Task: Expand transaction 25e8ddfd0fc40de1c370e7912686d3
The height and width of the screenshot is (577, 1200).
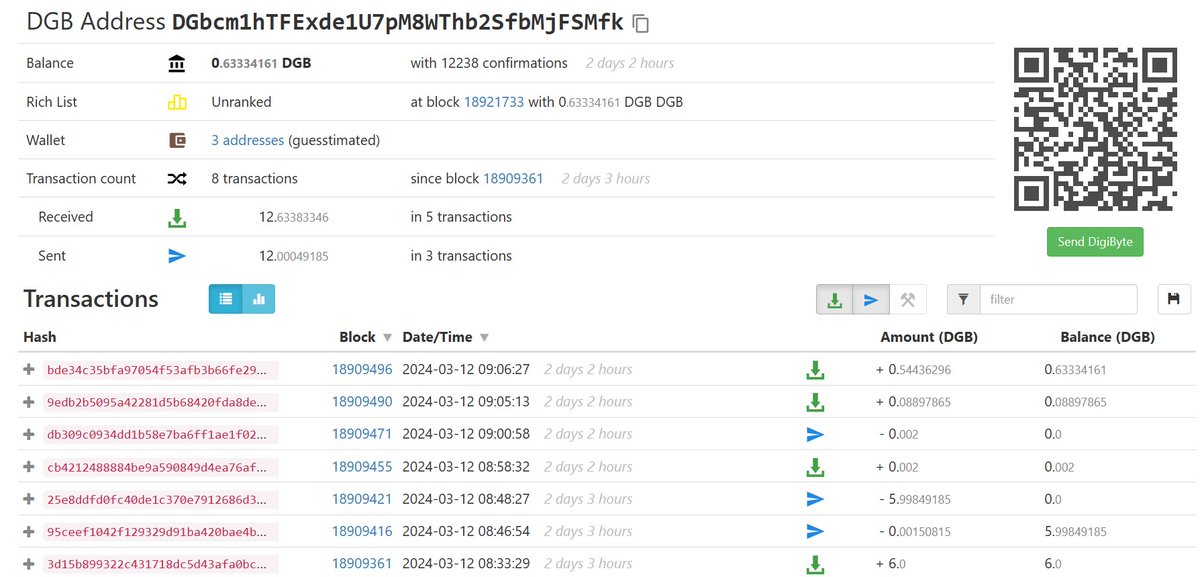Action: [x=29, y=499]
